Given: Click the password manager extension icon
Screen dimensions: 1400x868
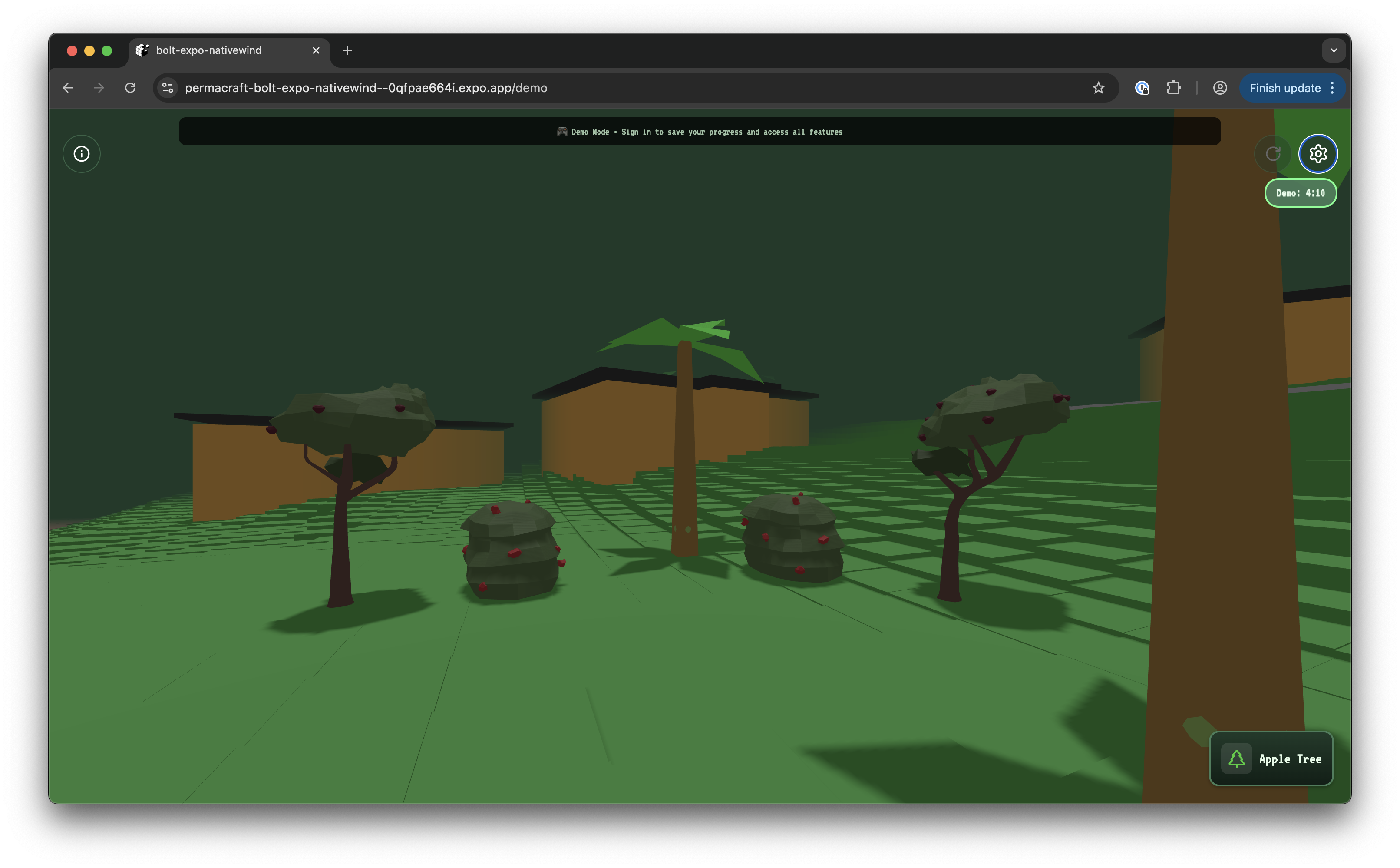Looking at the screenshot, I should coord(1142,88).
